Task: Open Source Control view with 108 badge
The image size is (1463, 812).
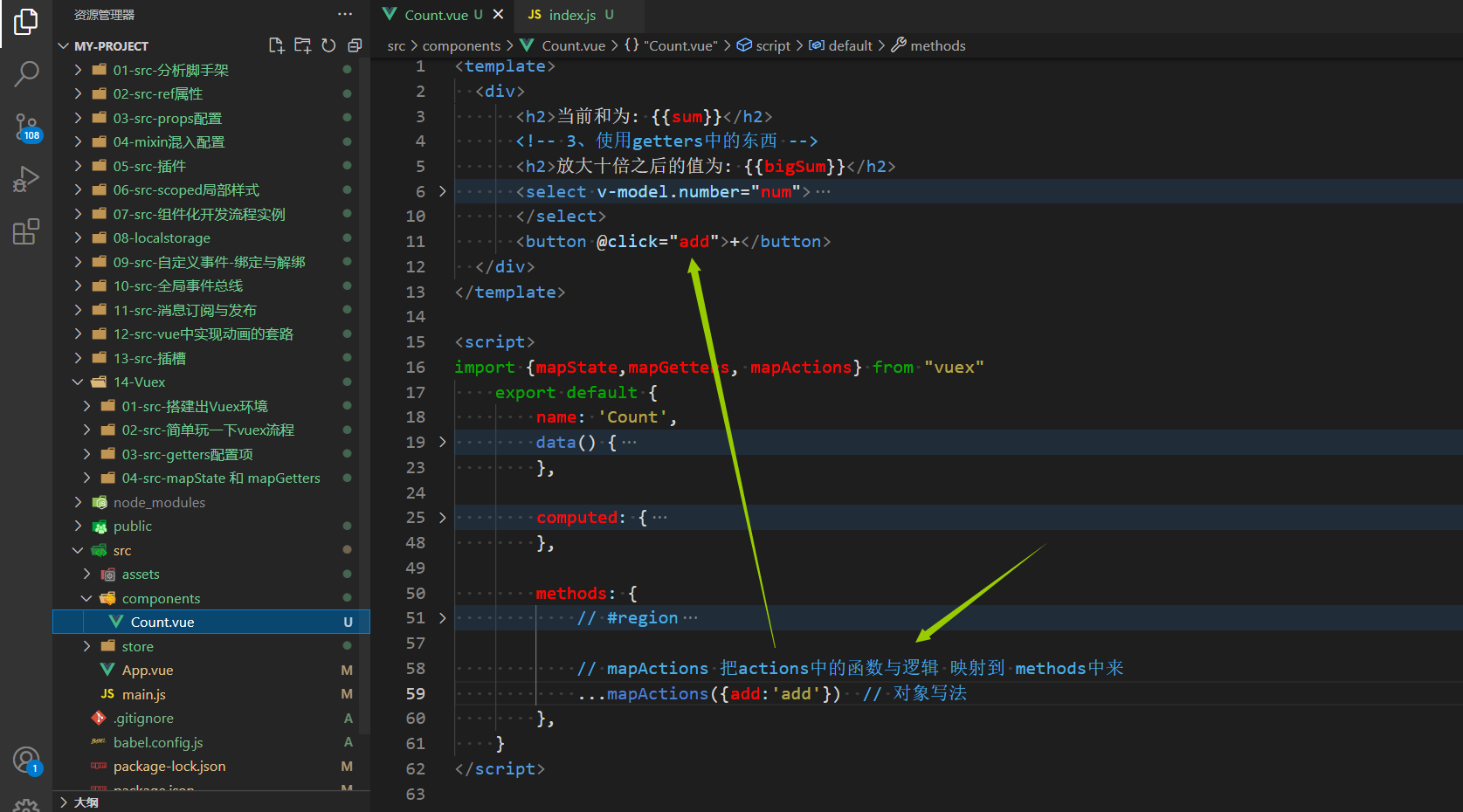Action: 26,127
